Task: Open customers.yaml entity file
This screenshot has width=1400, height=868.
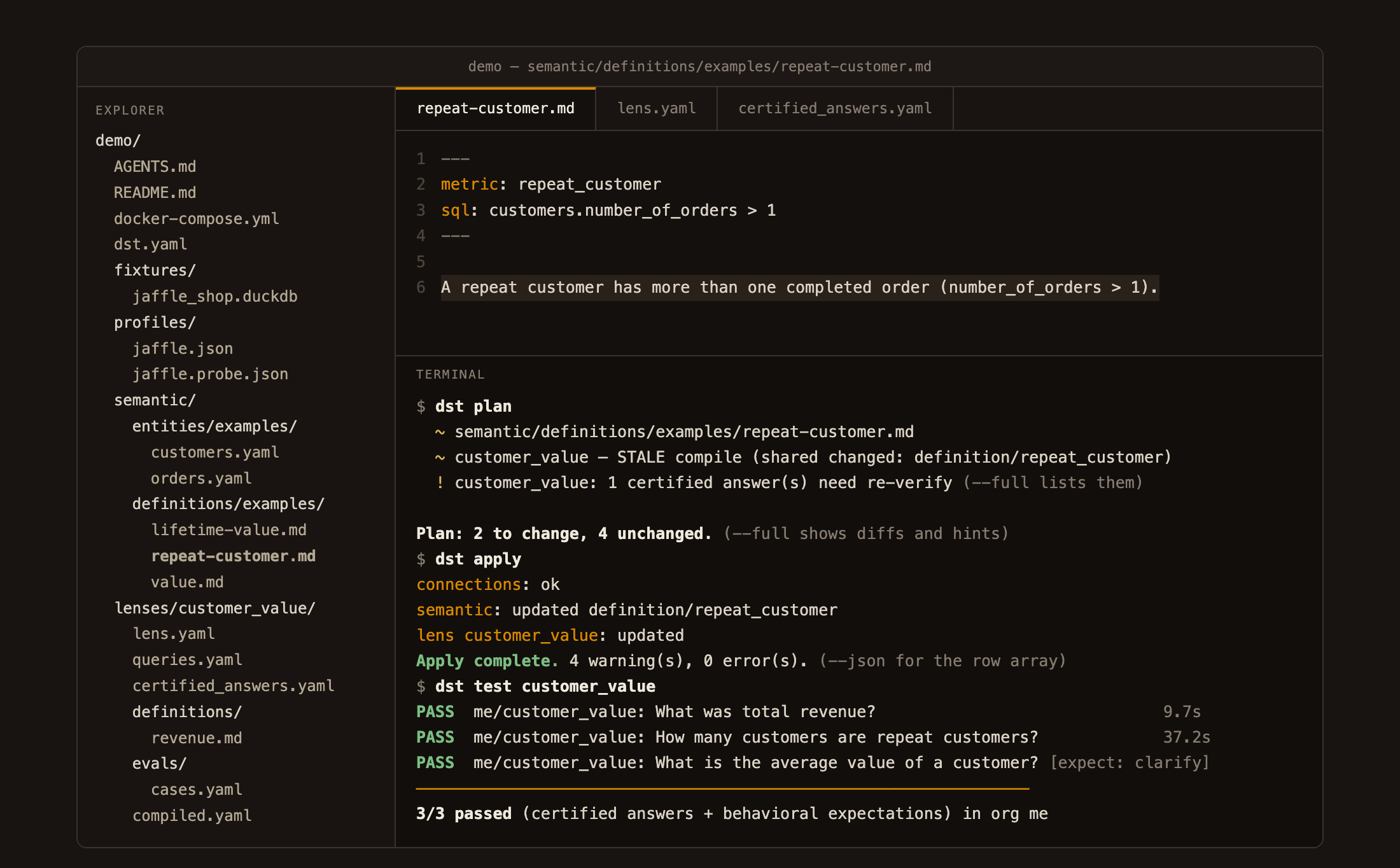Action: click(x=214, y=452)
